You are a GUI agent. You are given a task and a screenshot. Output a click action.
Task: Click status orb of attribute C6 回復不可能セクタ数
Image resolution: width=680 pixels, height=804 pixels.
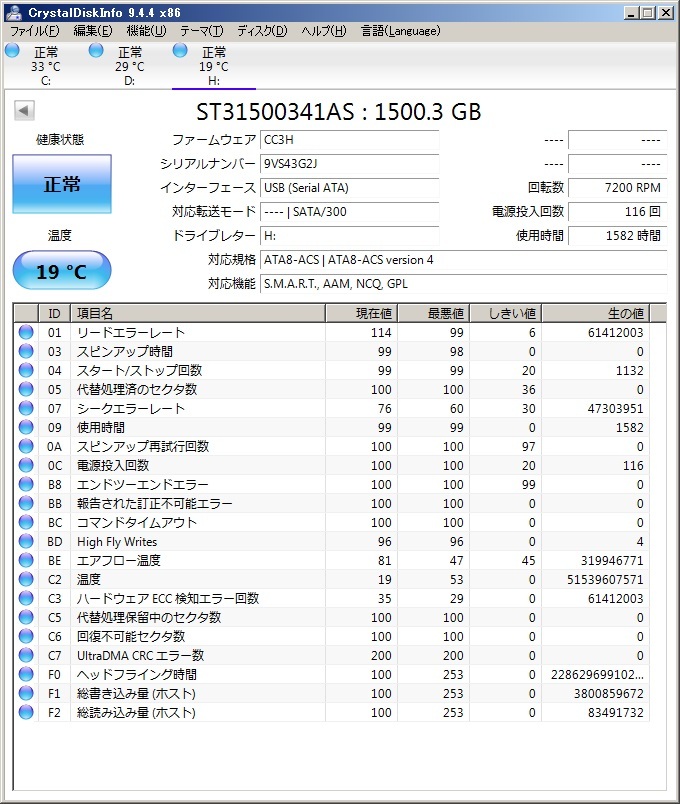pyautogui.click(x=26, y=636)
